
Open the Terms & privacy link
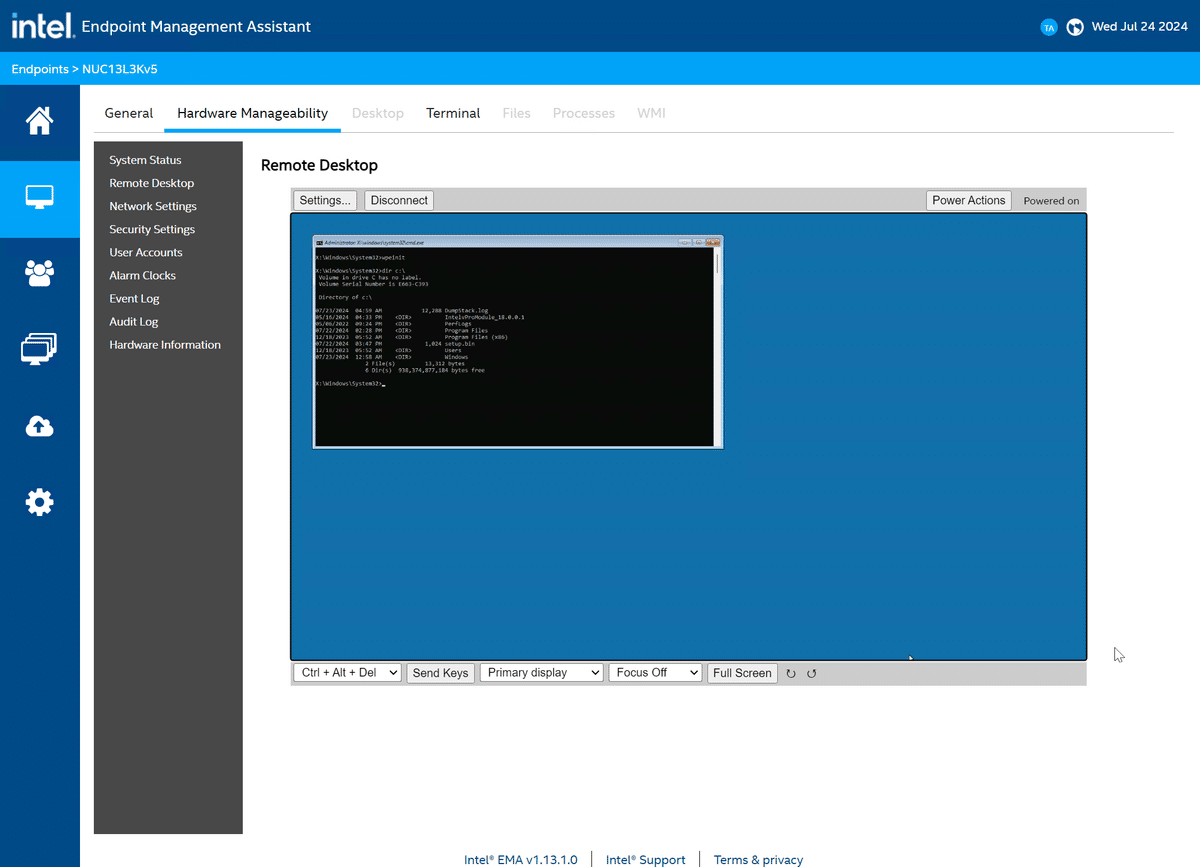[x=758, y=859]
